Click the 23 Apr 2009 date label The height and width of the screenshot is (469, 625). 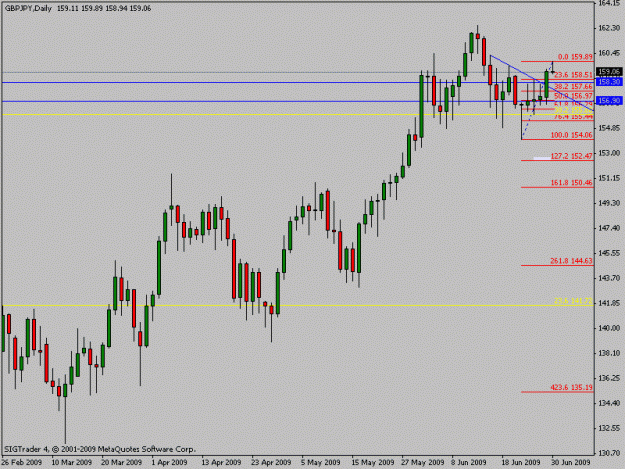271,462
